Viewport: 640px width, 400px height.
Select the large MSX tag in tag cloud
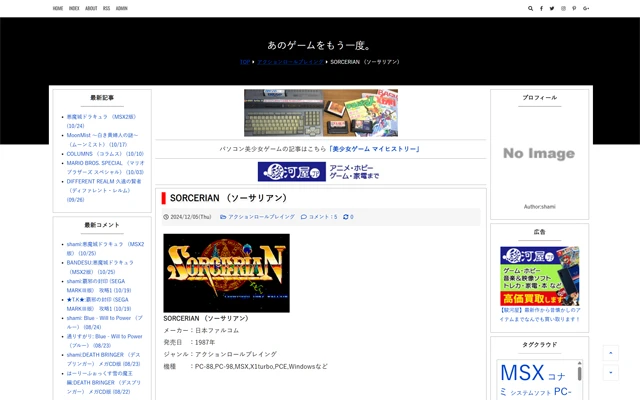tap(521, 374)
